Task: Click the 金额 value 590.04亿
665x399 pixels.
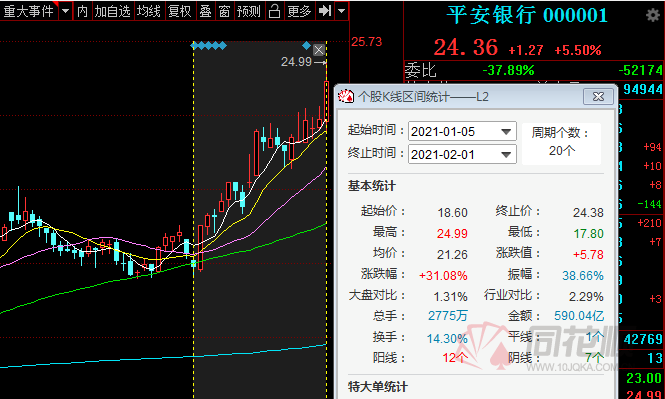Action: click(579, 315)
